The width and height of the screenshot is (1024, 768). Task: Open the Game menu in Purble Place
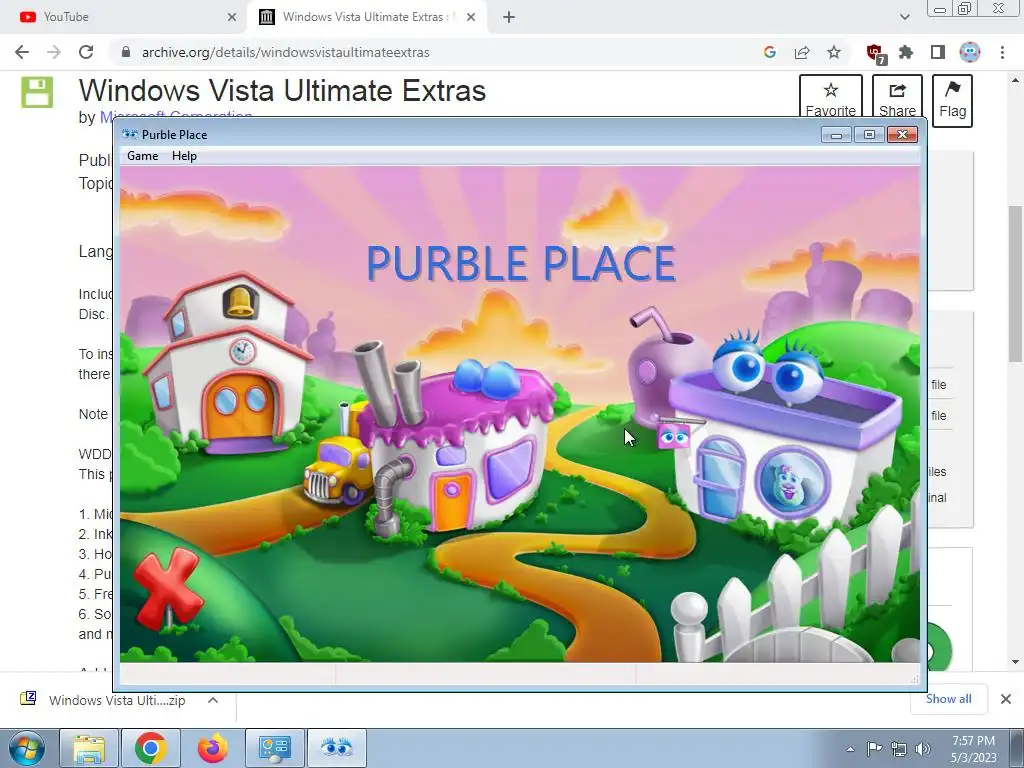142,156
